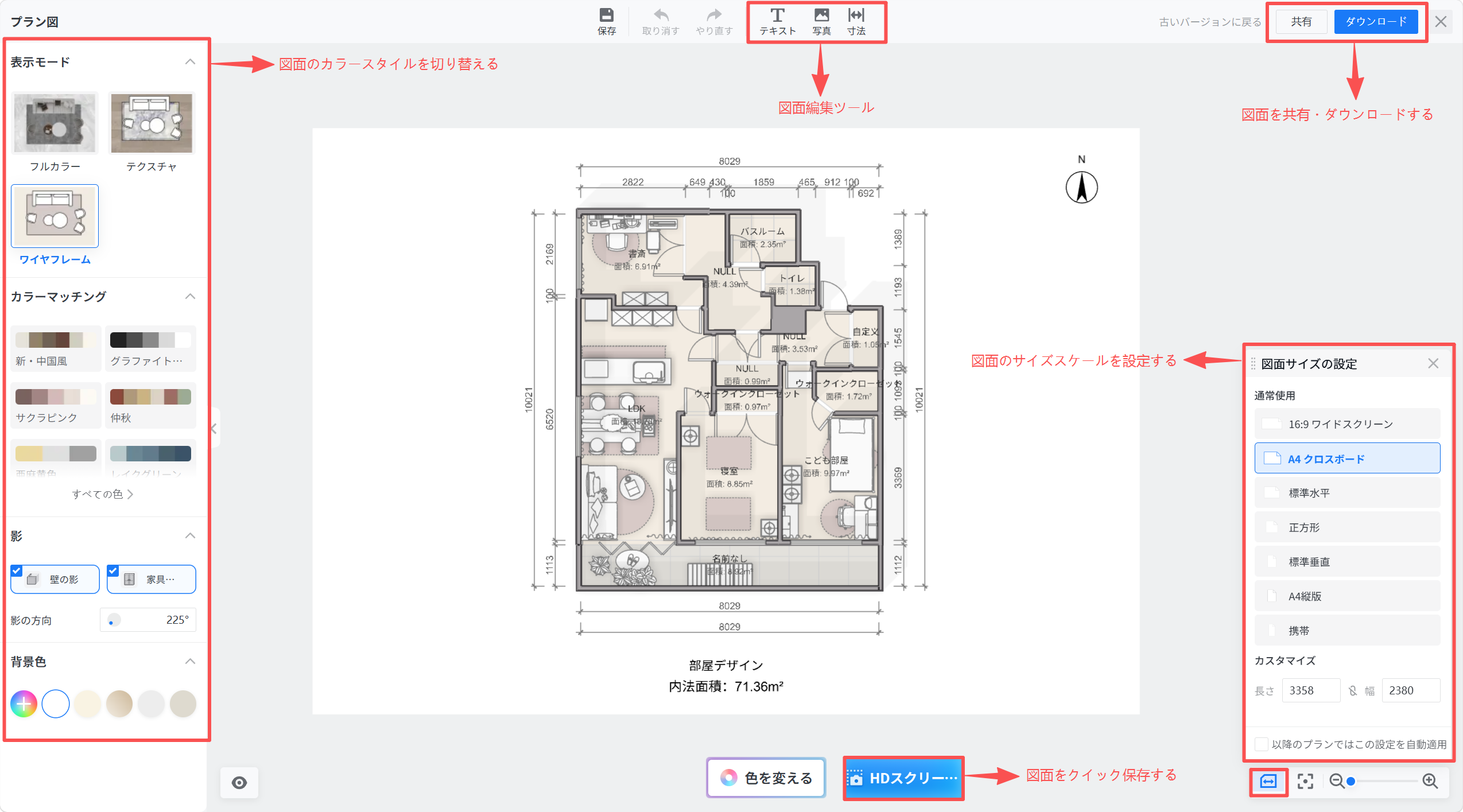Choose 標準垂直 size
The height and width of the screenshot is (812, 1463).
coord(1347,561)
